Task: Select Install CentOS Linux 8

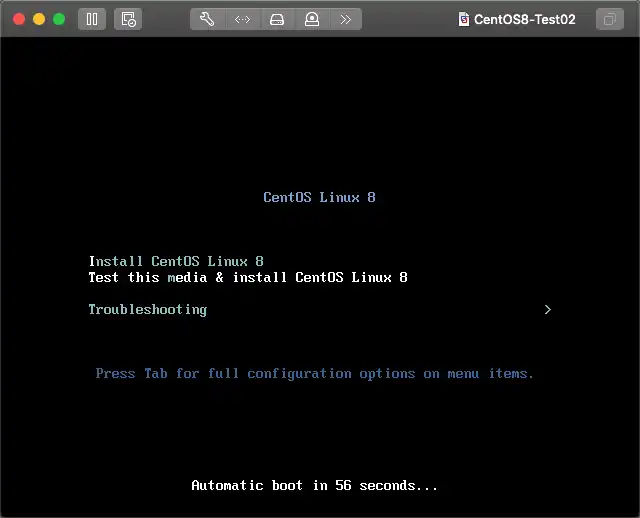Action: [x=176, y=261]
